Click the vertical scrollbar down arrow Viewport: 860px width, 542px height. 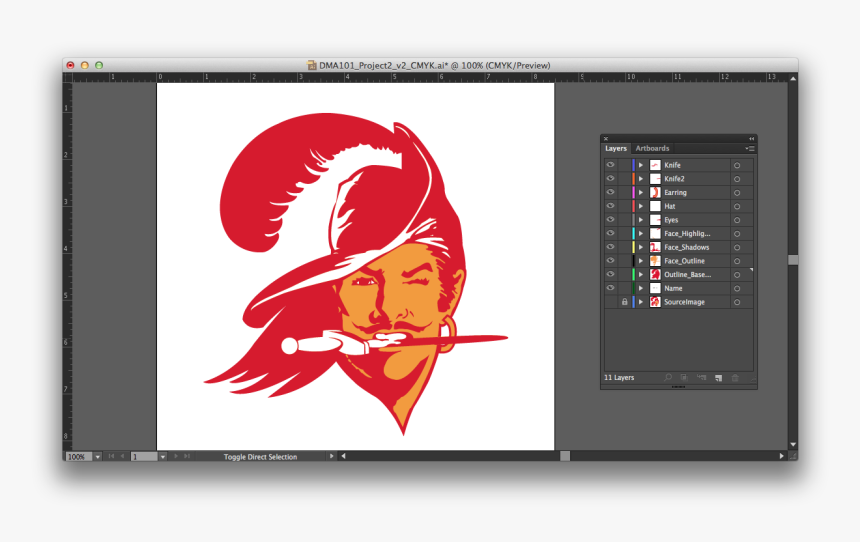[x=793, y=444]
